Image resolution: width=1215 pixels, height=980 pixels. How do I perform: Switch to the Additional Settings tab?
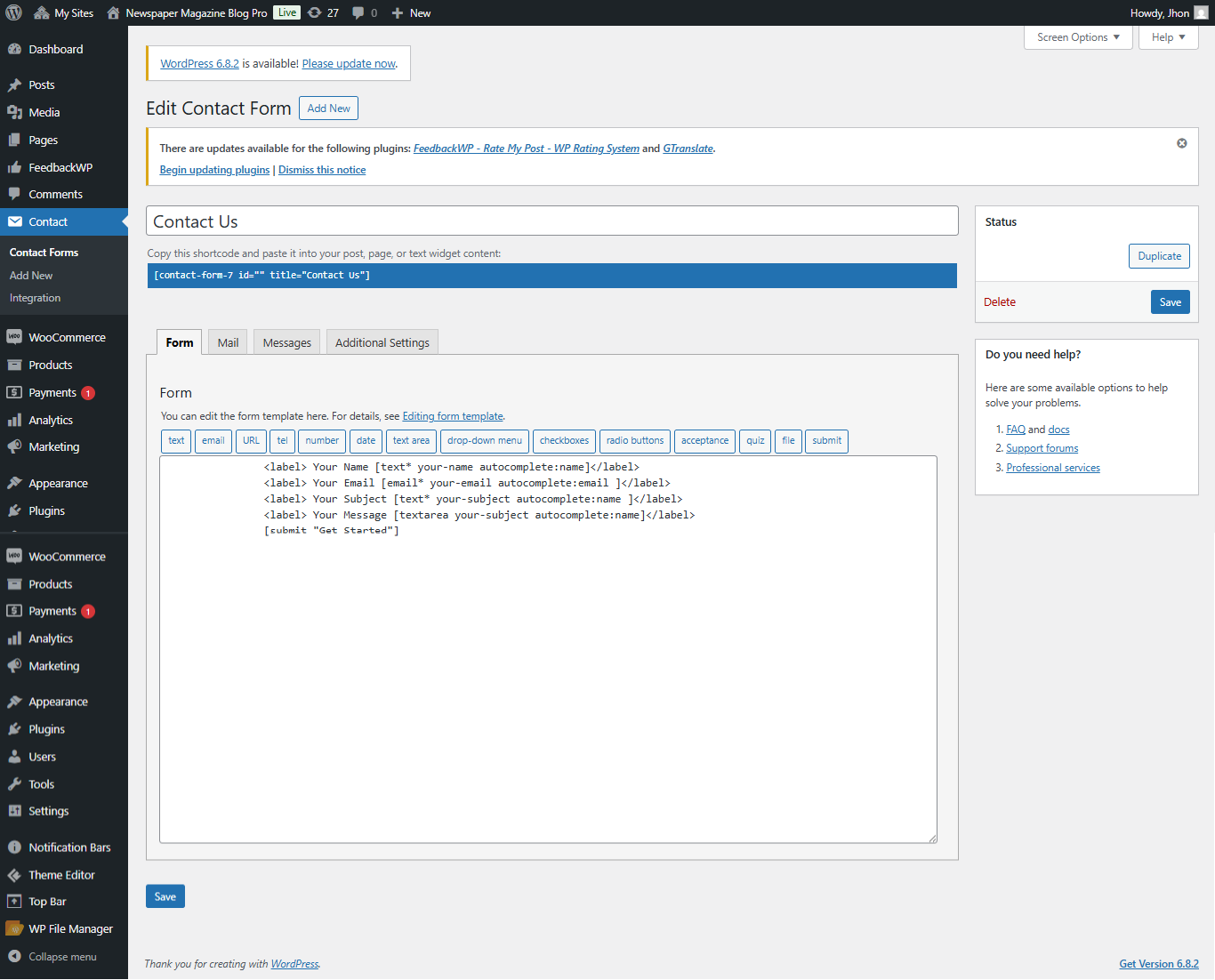382,342
